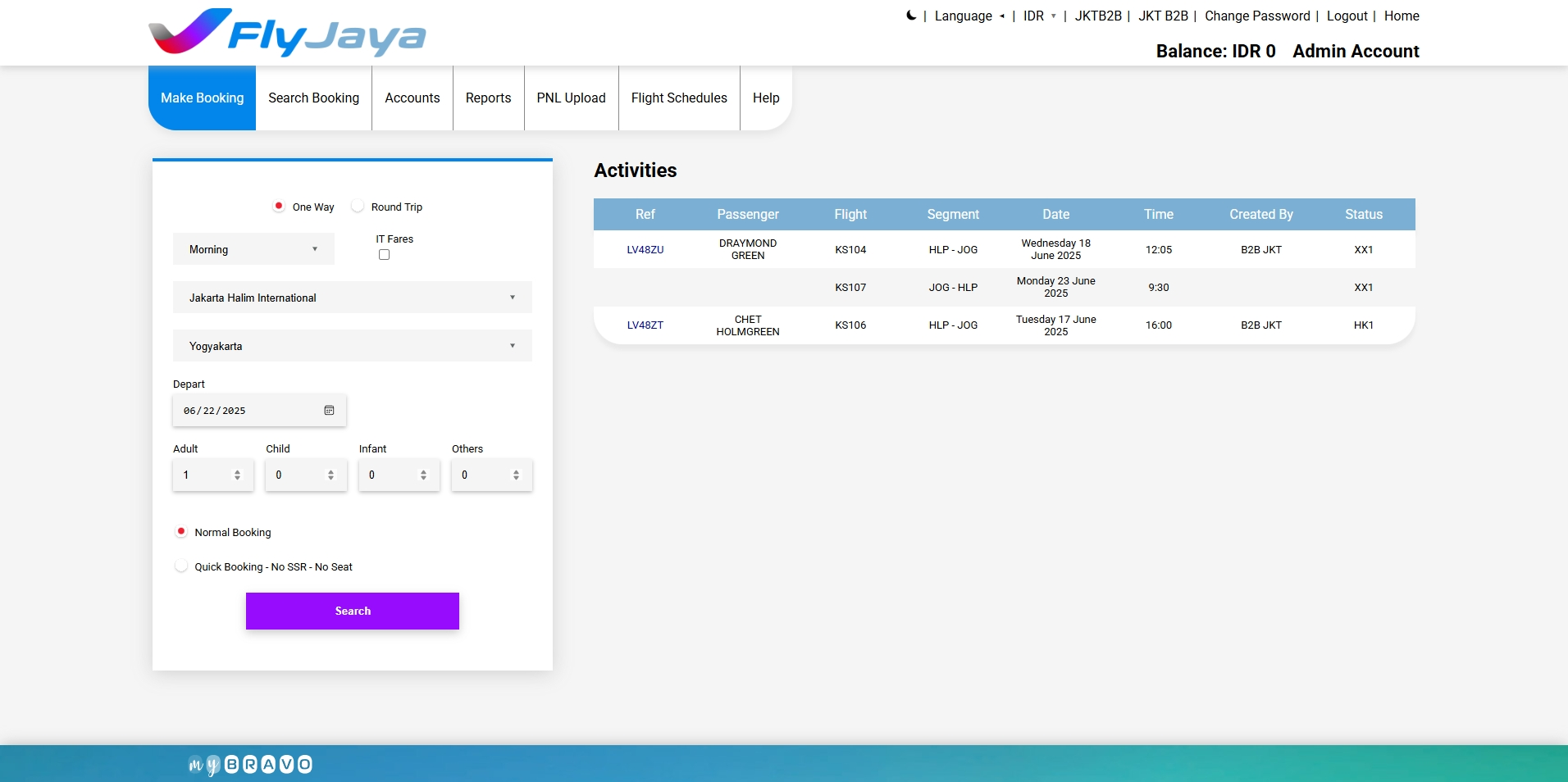Switch to the Make Booking tab

[203, 98]
